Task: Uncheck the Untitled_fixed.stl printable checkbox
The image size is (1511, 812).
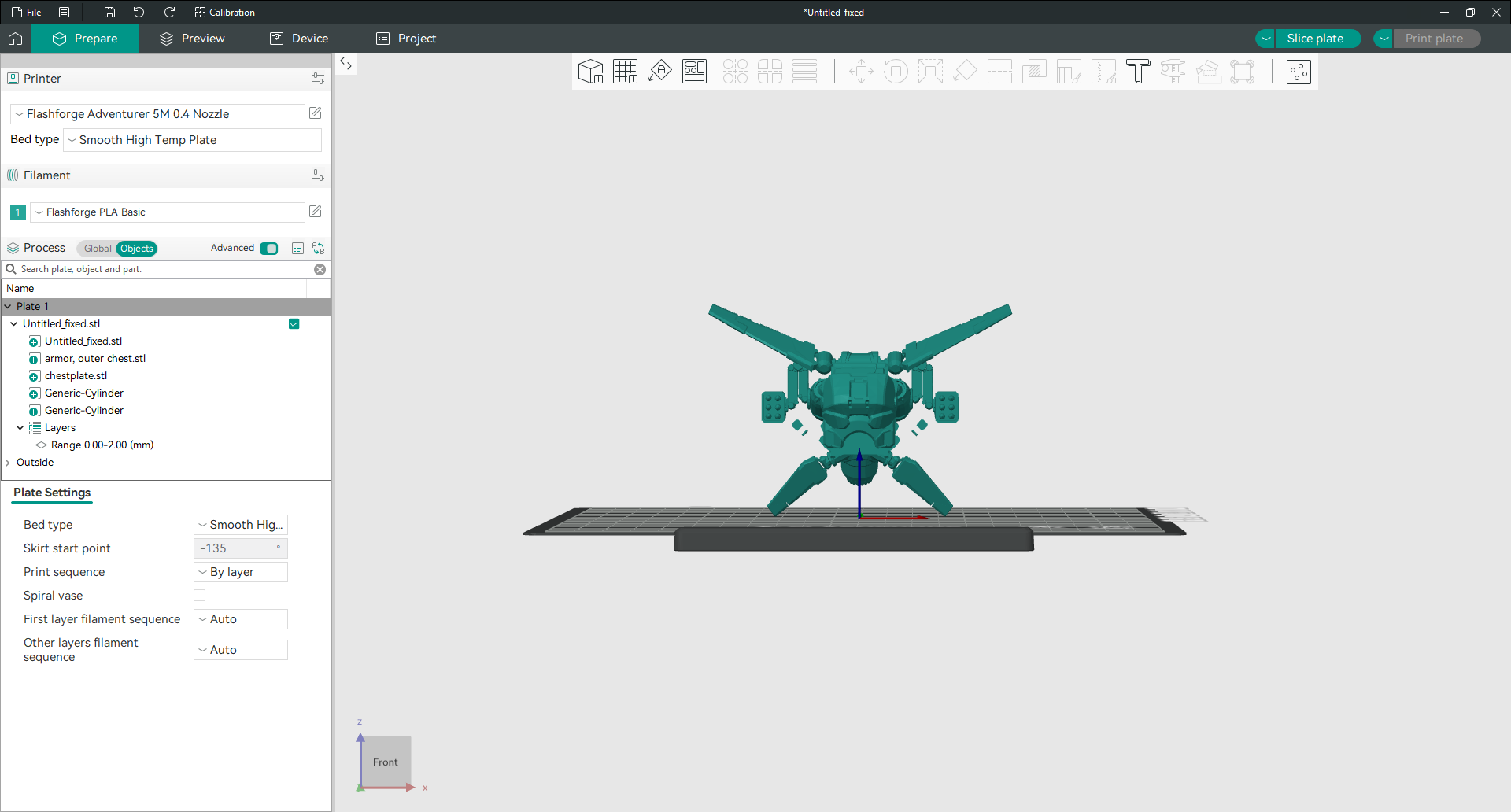Action: pyautogui.click(x=294, y=324)
